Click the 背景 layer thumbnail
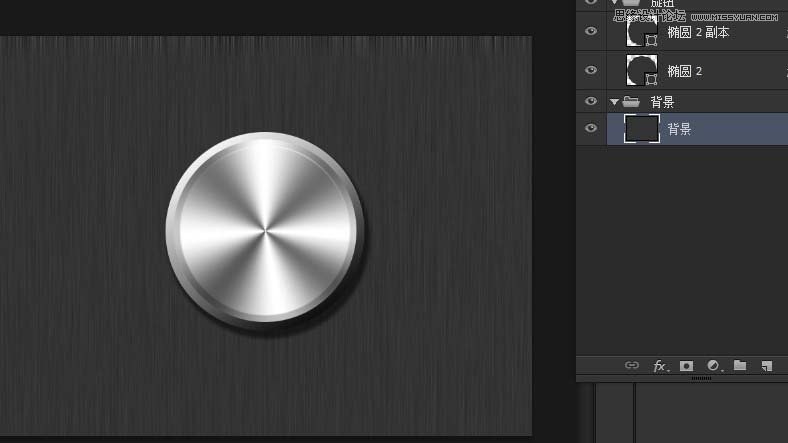The width and height of the screenshot is (788, 443). (641, 128)
